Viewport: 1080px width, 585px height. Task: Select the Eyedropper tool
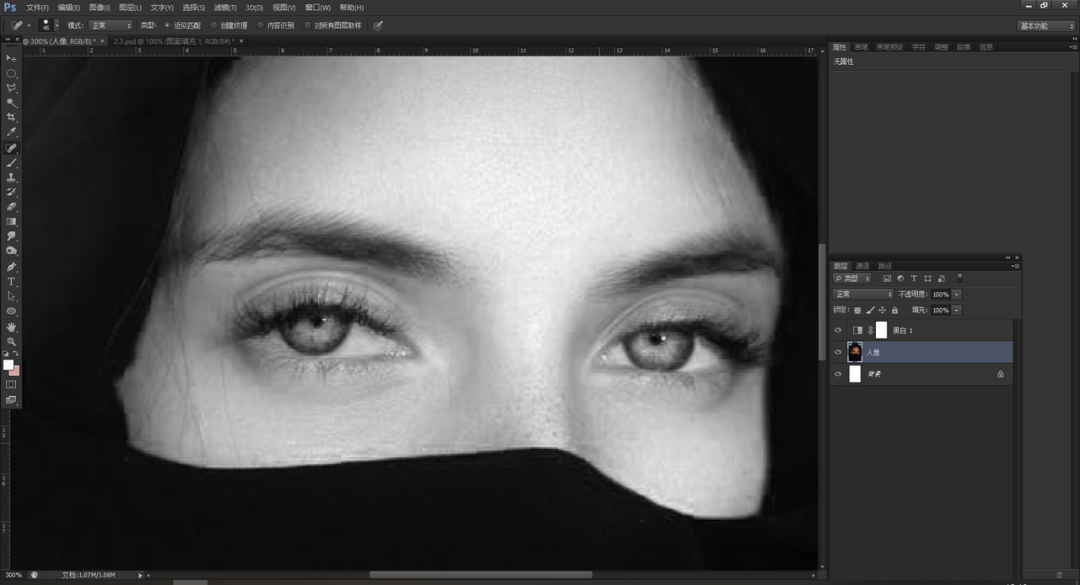click(x=11, y=132)
